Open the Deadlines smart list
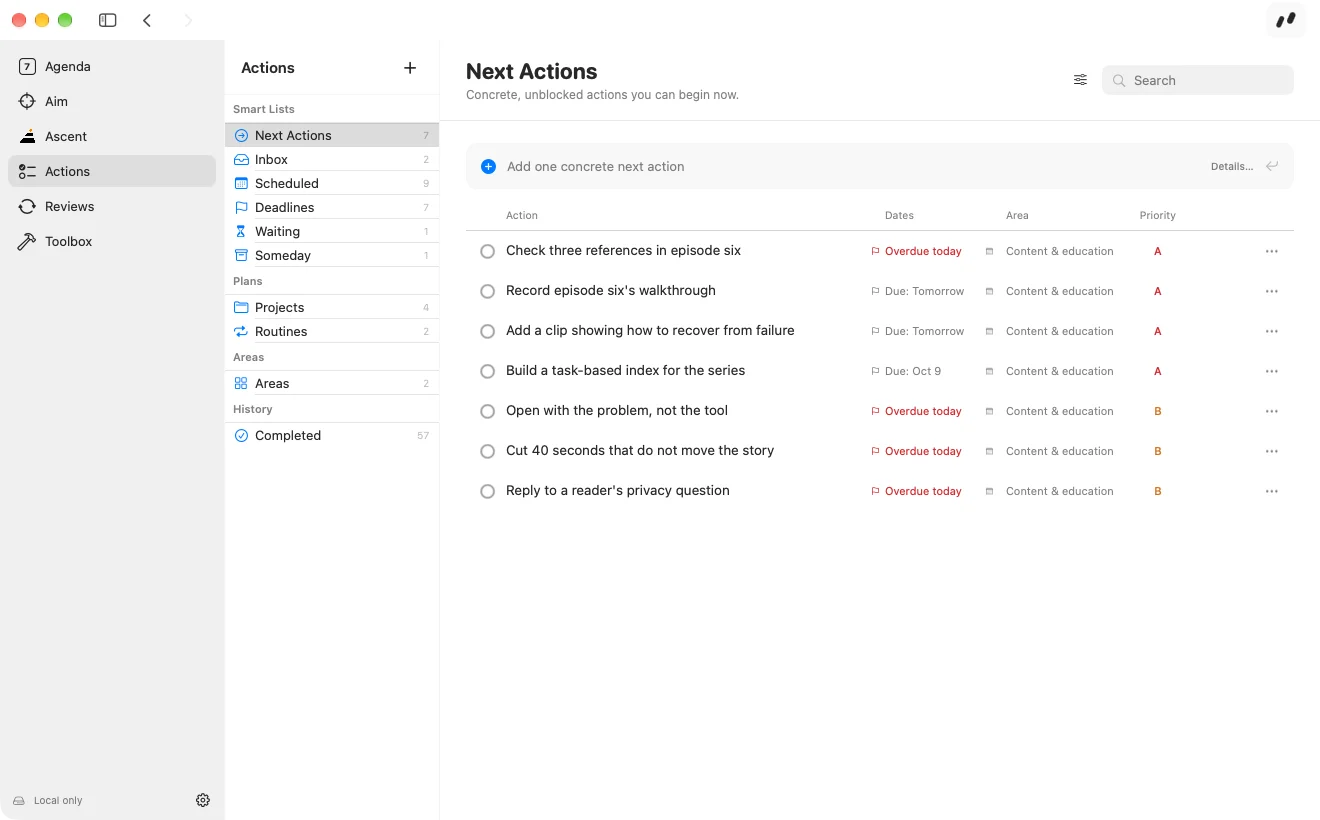This screenshot has width=1320, height=820. (x=332, y=207)
